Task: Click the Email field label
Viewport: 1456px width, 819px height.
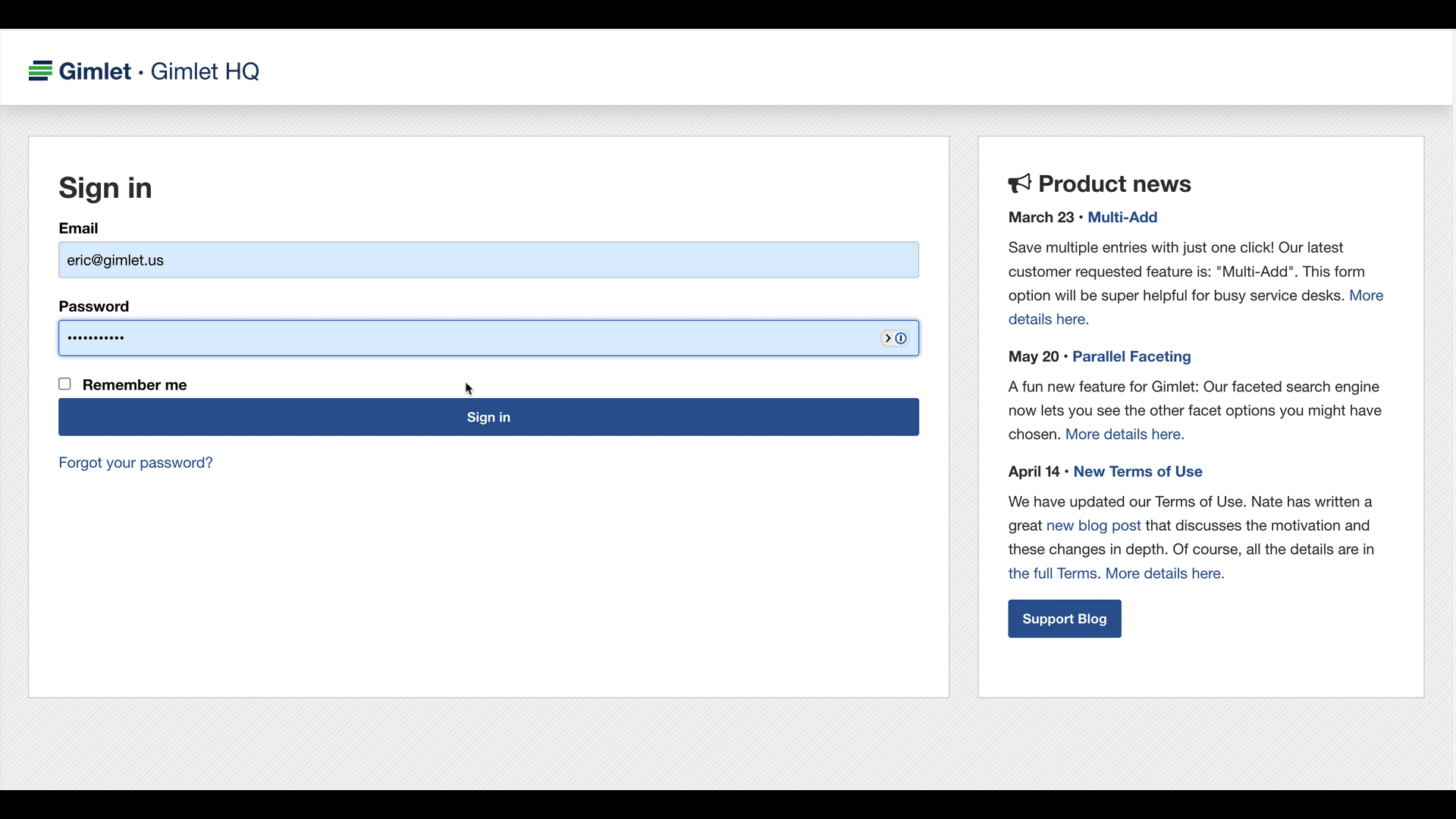Action: point(78,228)
